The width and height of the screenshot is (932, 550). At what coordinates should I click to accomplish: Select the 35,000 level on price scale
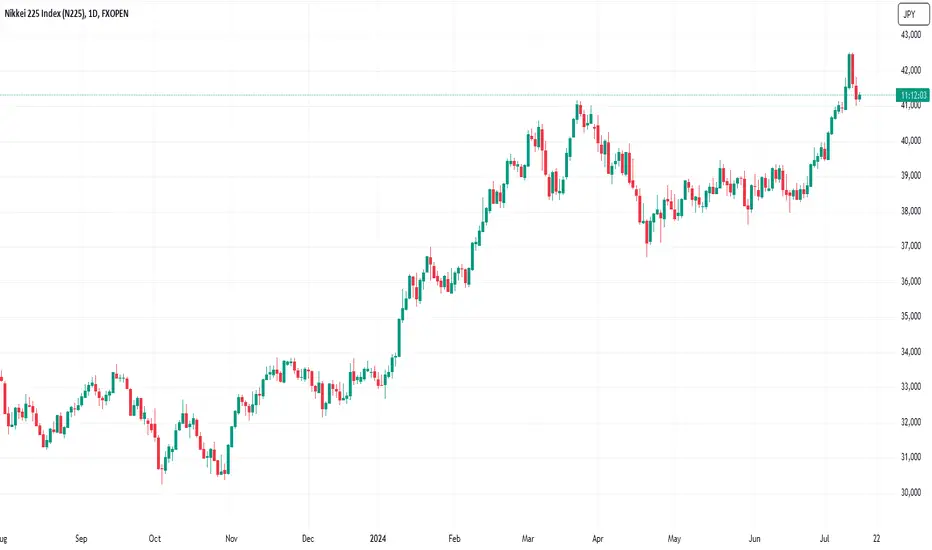[911, 316]
